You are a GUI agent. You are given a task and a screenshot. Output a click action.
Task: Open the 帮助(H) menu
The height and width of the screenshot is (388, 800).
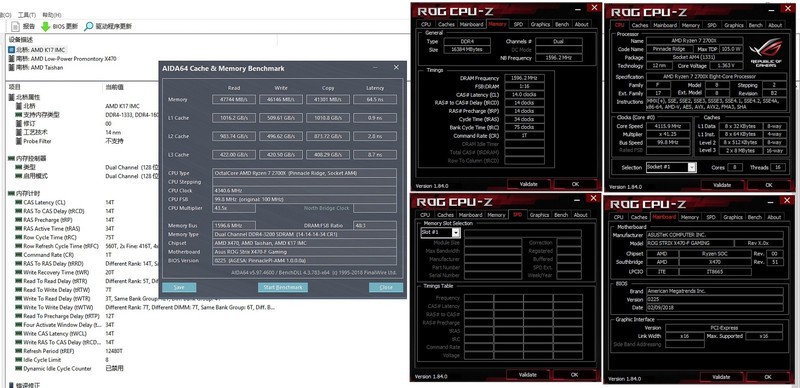point(52,15)
